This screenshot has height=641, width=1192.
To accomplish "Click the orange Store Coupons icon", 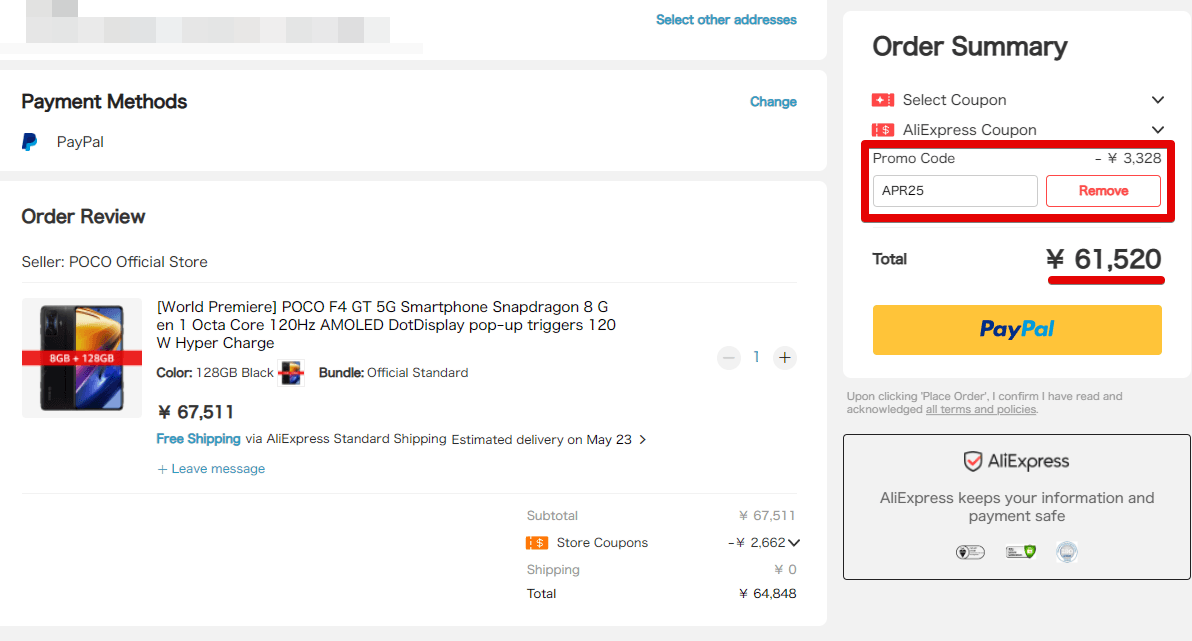I will (x=536, y=543).
